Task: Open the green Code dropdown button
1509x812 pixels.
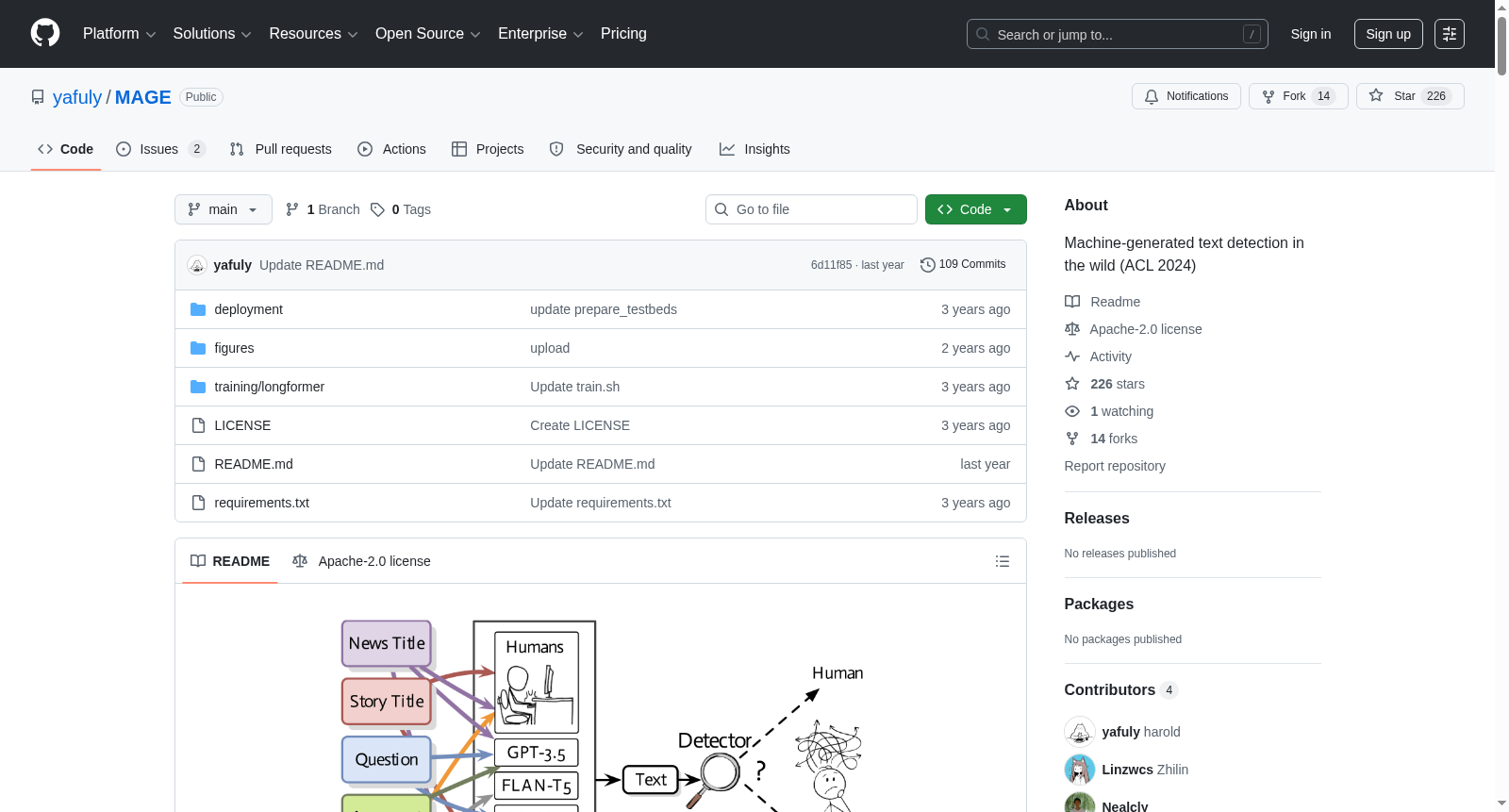Action: click(976, 209)
